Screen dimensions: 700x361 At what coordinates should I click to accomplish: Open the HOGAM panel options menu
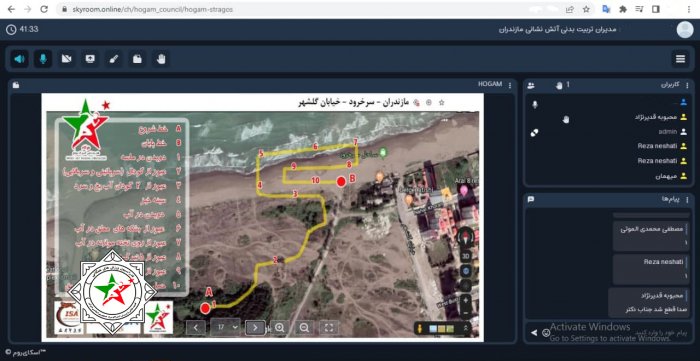[510, 85]
